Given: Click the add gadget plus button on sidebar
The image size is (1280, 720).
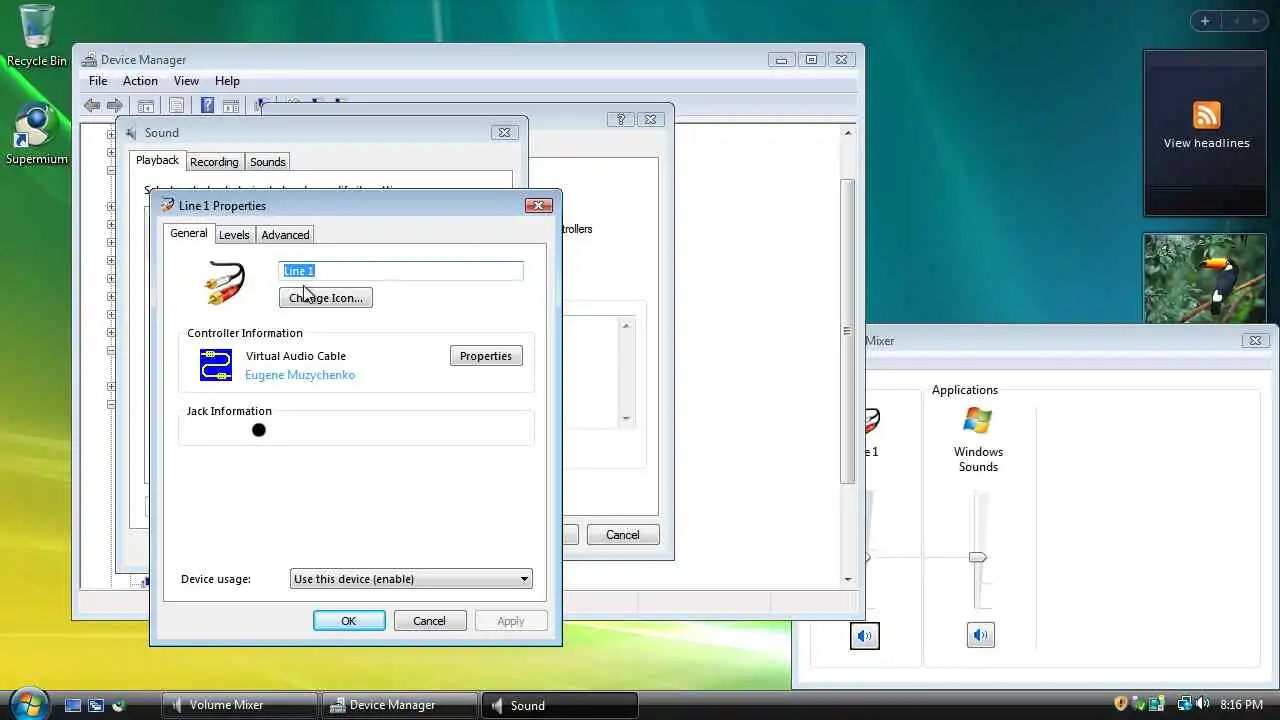Looking at the screenshot, I should click(x=1205, y=21).
